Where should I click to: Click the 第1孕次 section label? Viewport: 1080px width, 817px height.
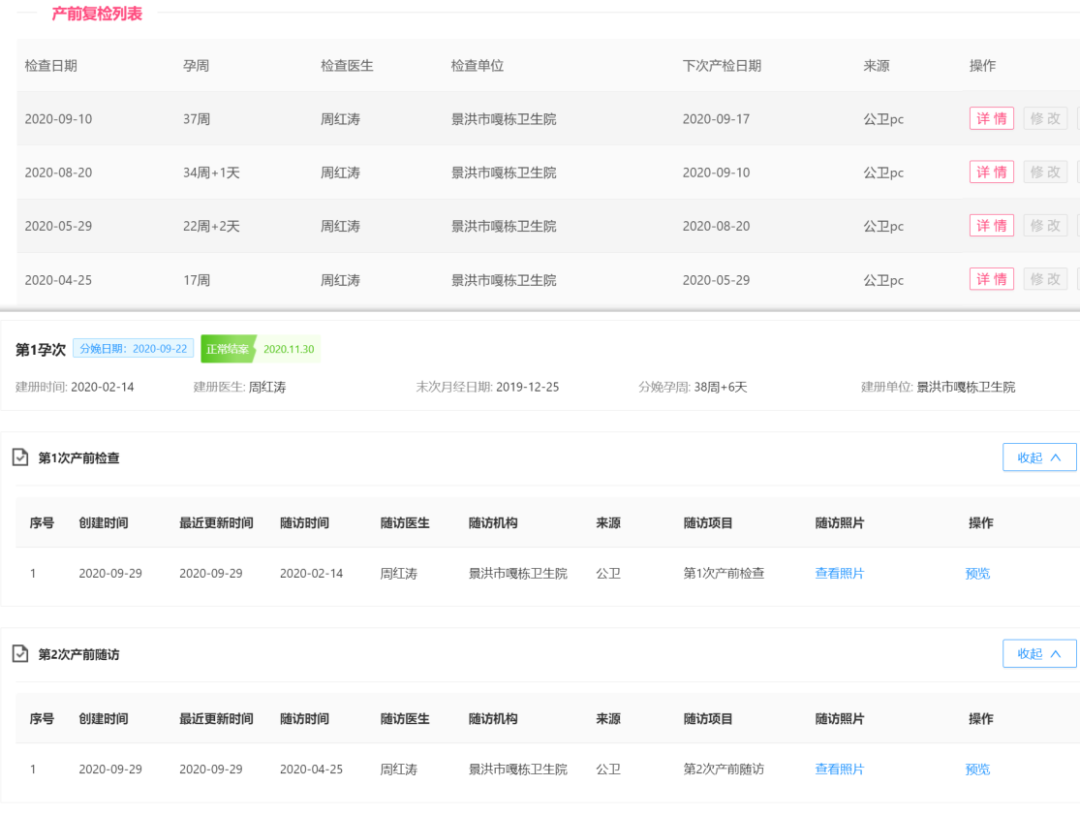[41, 348]
